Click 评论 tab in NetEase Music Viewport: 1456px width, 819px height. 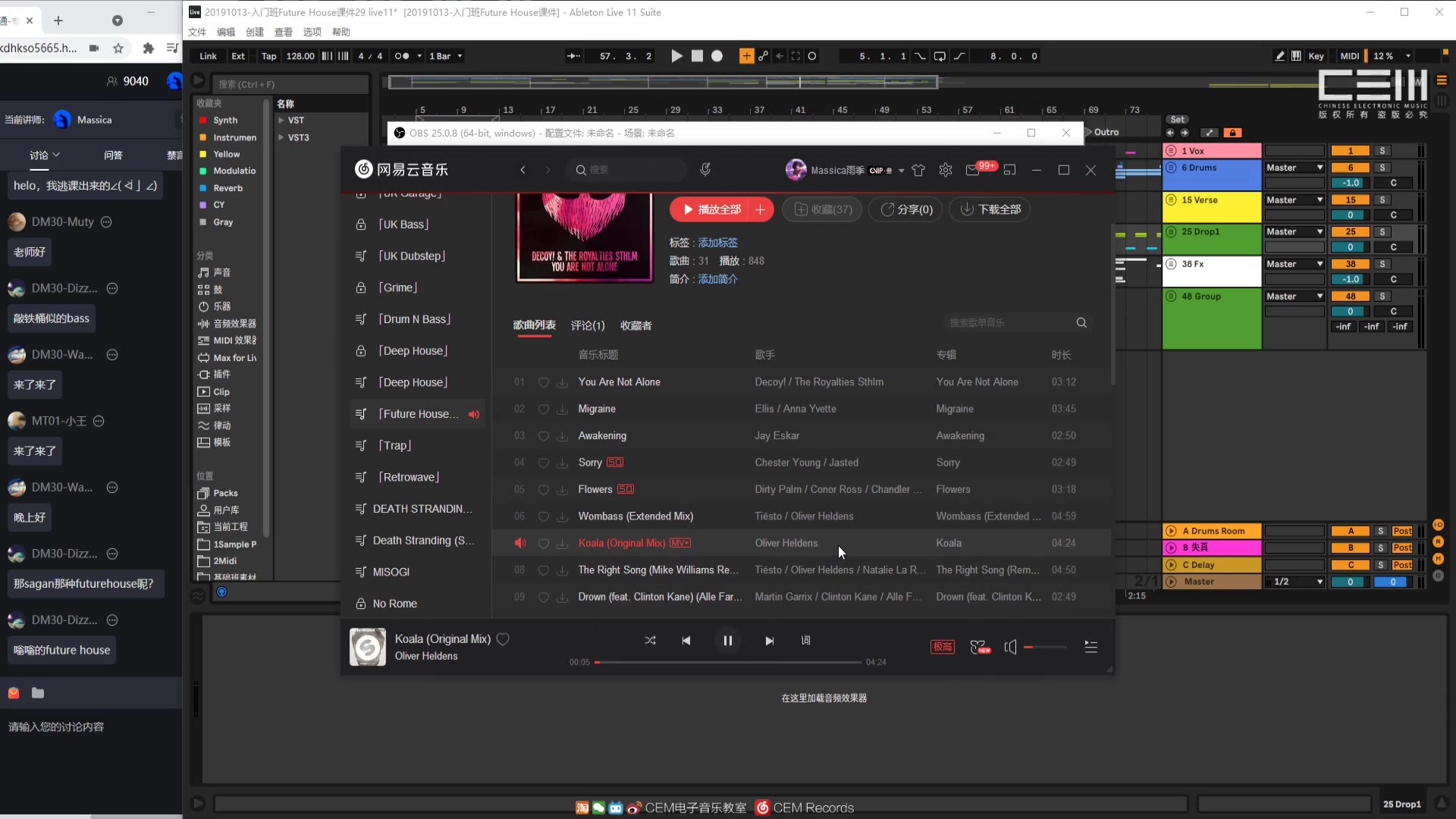[x=589, y=325]
